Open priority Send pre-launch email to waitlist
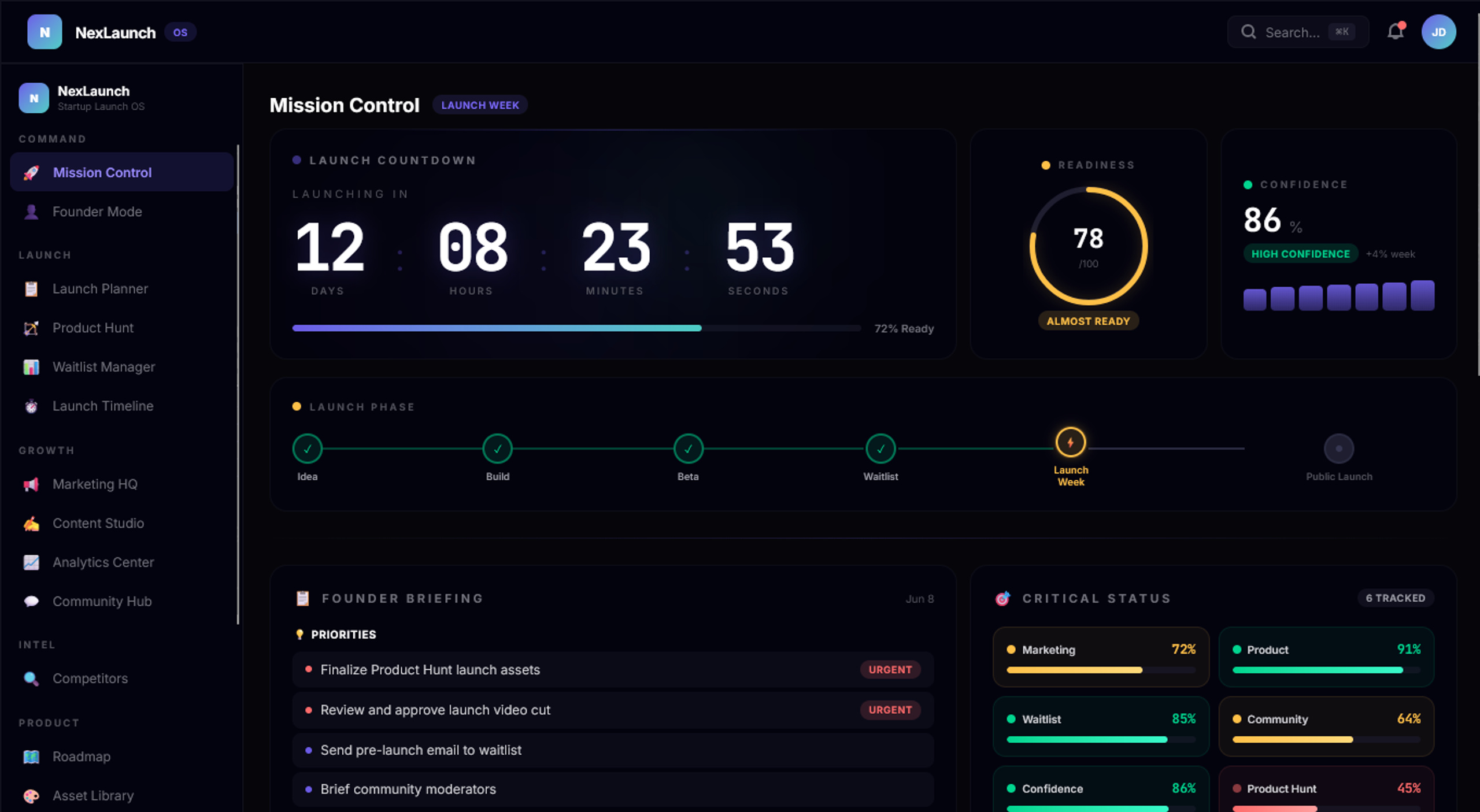 pos(613,750)
